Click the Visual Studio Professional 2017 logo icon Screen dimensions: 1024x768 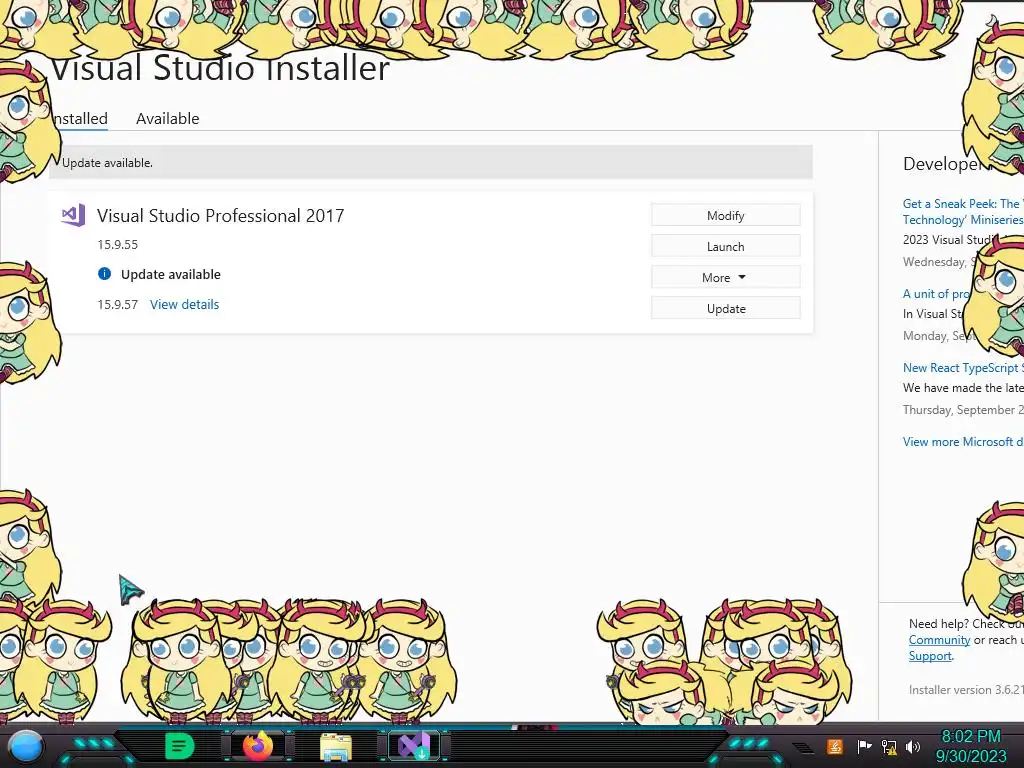coord(73,215)
